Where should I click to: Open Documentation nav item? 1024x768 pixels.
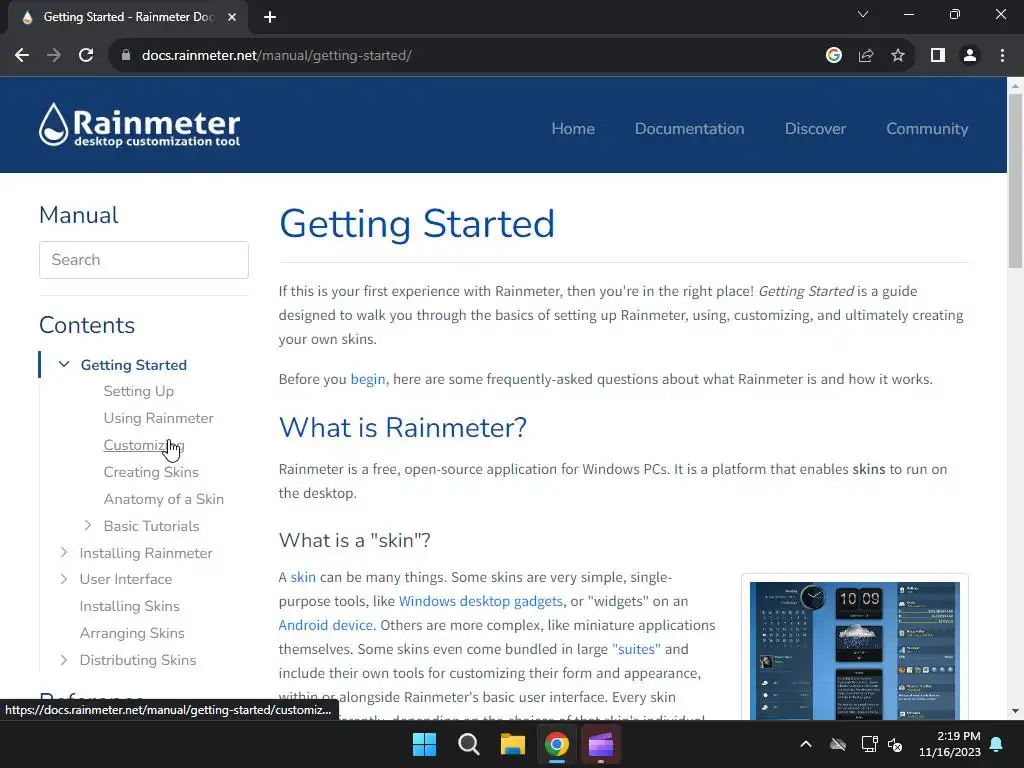pyautogui.click(x=690, y=129)
